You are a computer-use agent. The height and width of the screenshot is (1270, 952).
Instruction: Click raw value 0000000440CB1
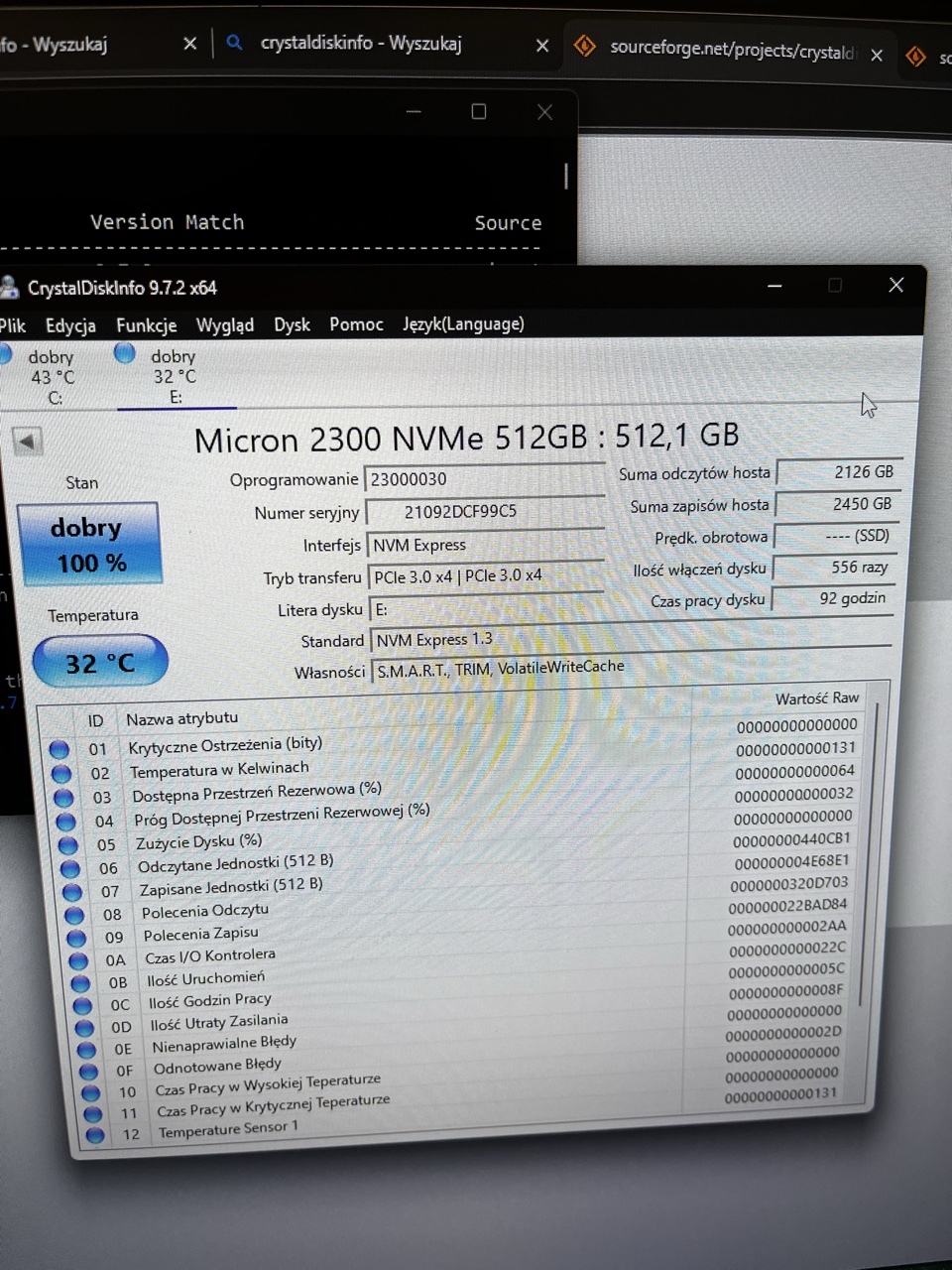click(x=791, y=839)
